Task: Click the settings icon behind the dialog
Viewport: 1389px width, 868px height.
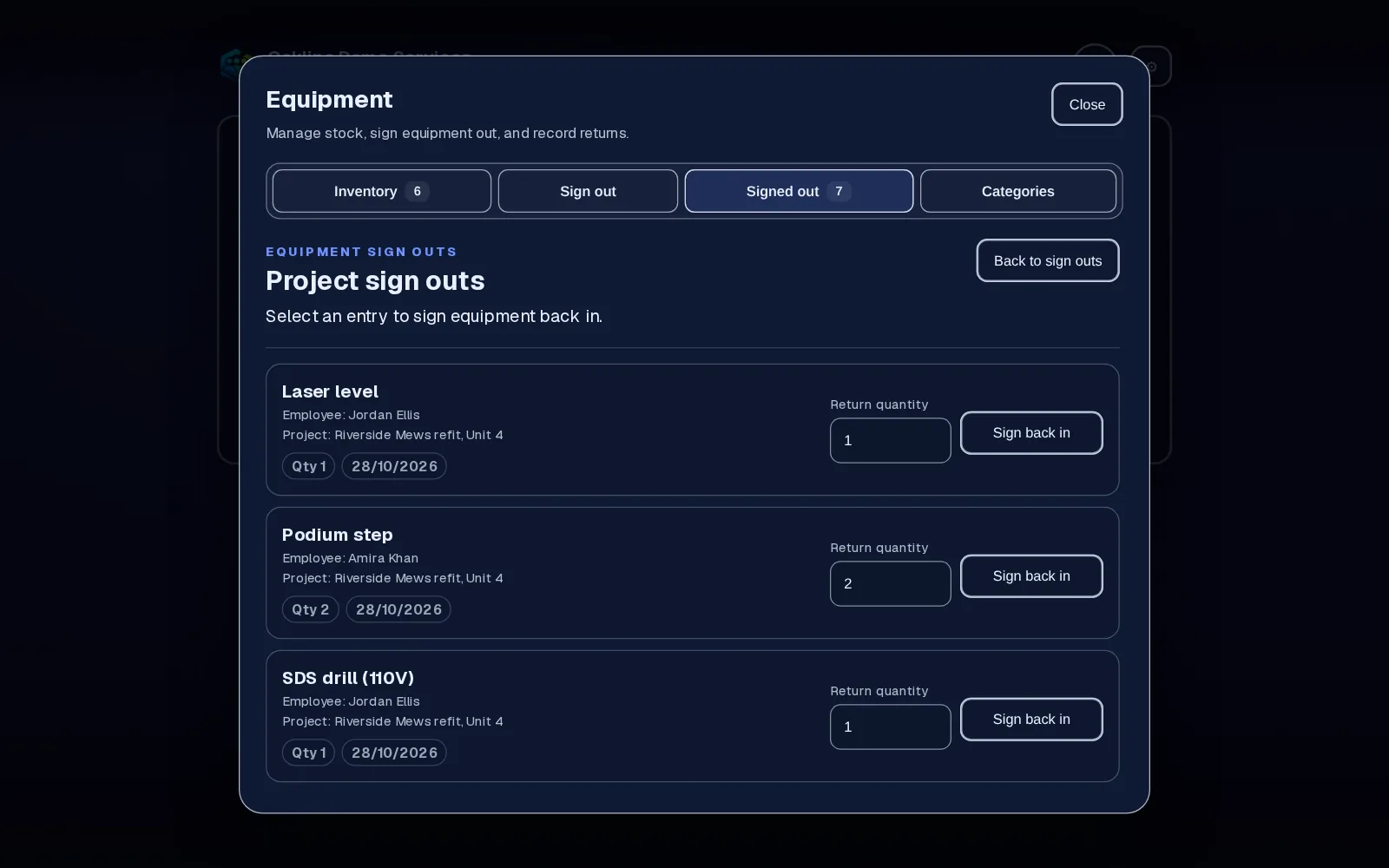Action: (x=1152, y=66)
